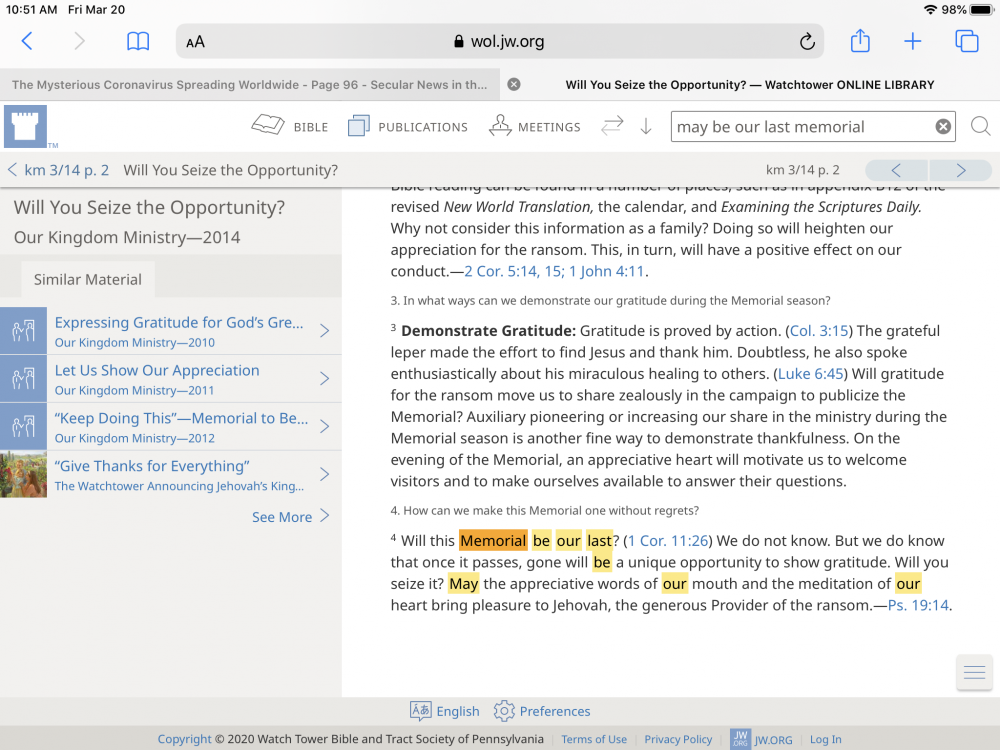The image size is (1000, 750).
Task: Go to next article arrow
Action: 960,170
